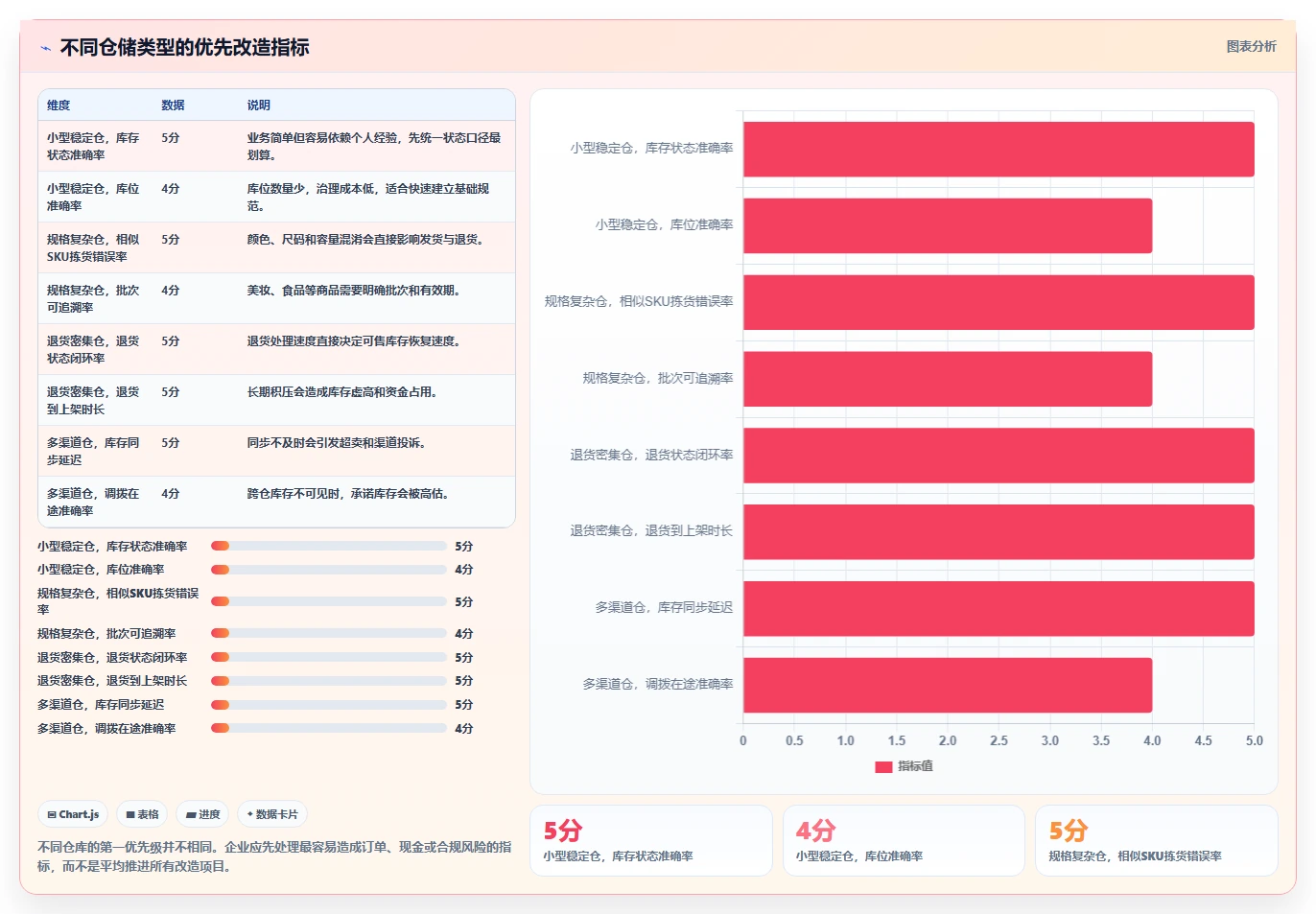Click the 说明 column header
The width and height of the screenshot is (1316, 914).
259,105
